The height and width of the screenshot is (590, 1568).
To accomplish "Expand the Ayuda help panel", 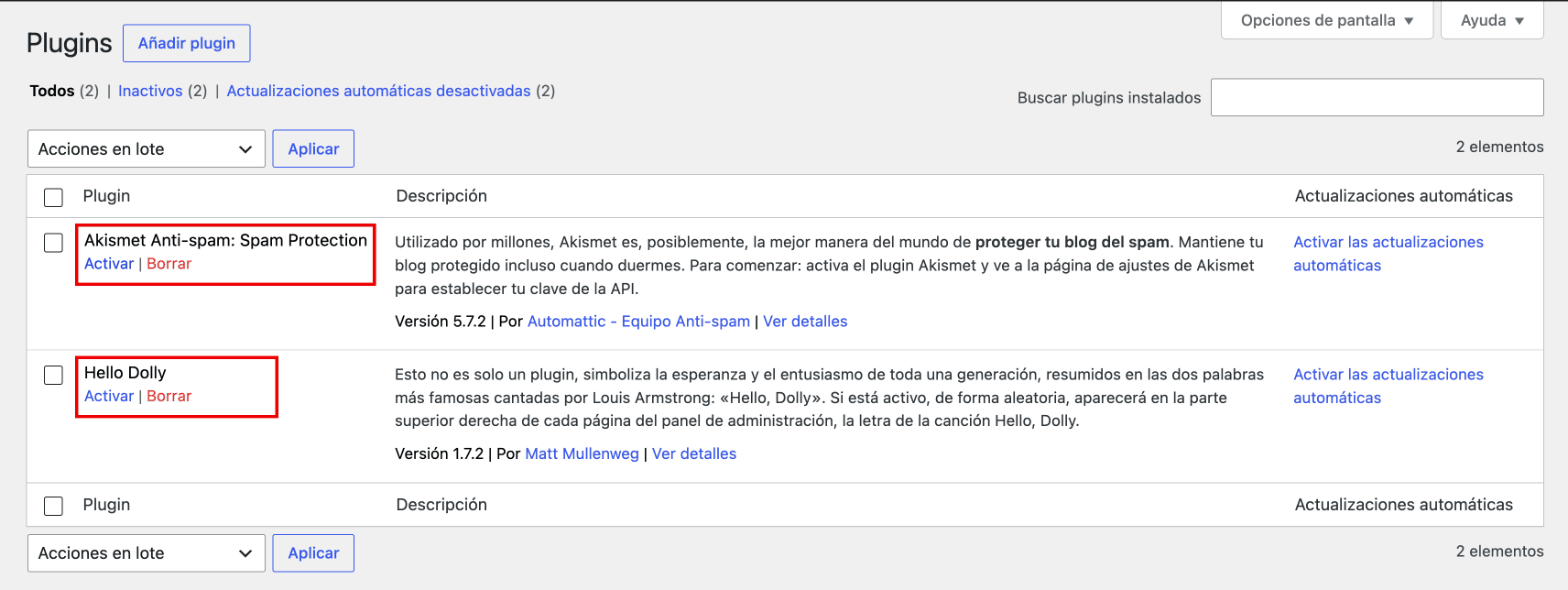I will click(x=1492, y=20).
